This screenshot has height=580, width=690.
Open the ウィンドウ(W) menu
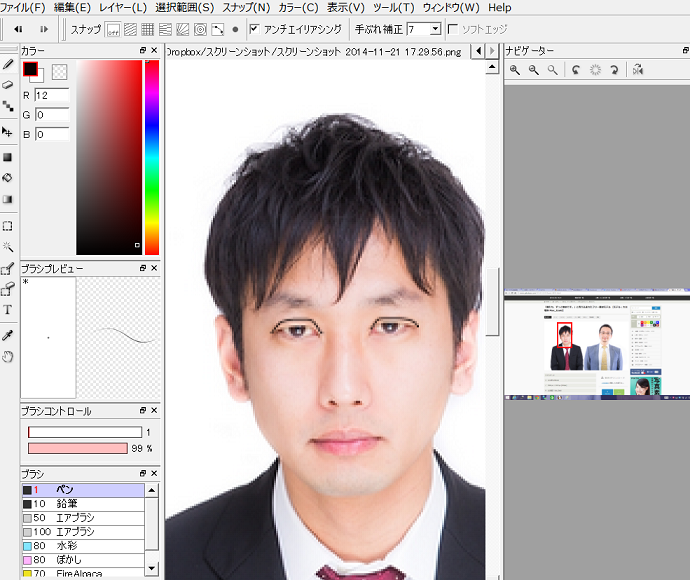pos(451,7)
